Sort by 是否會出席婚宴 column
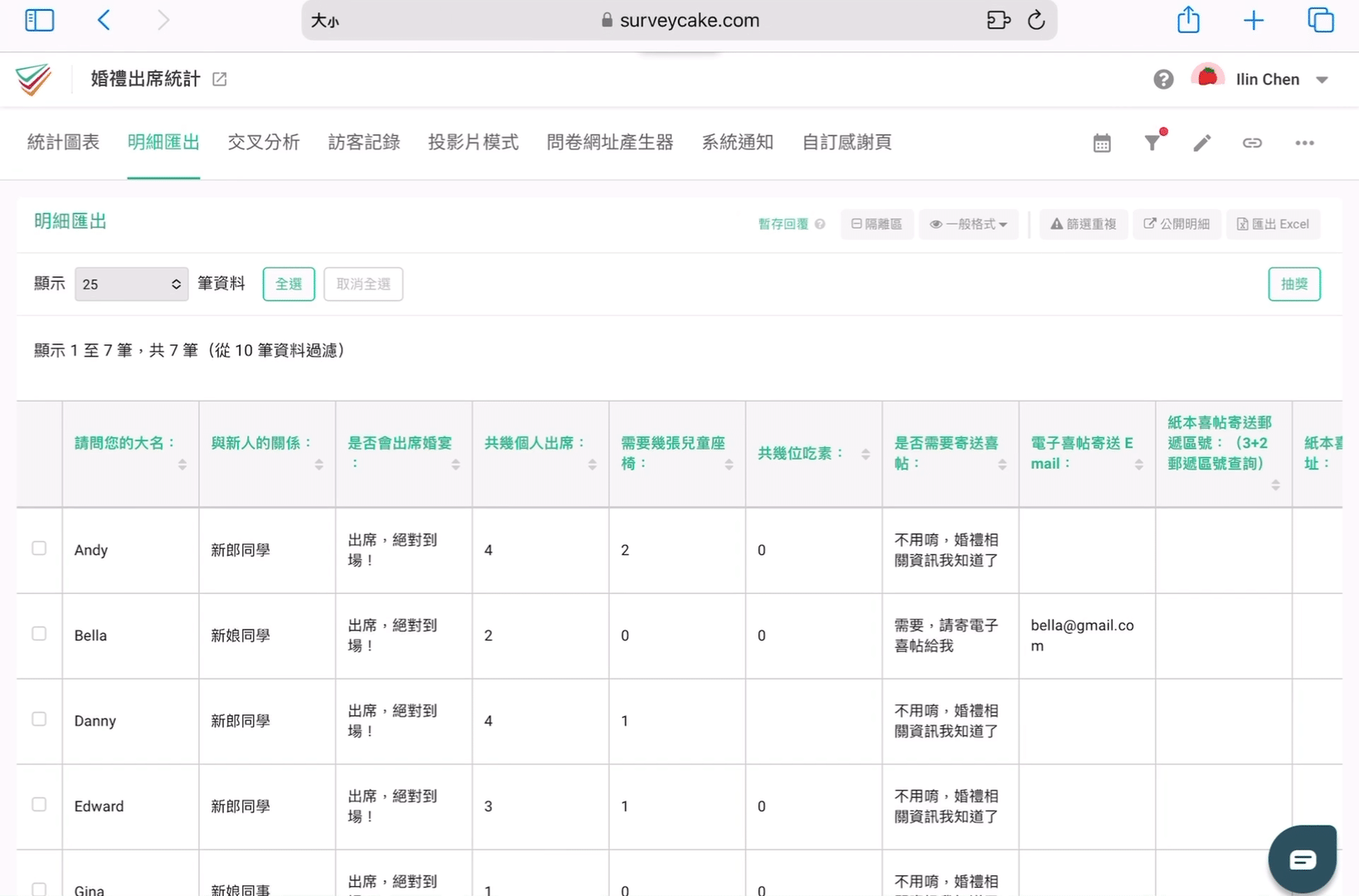 point(455,465)
